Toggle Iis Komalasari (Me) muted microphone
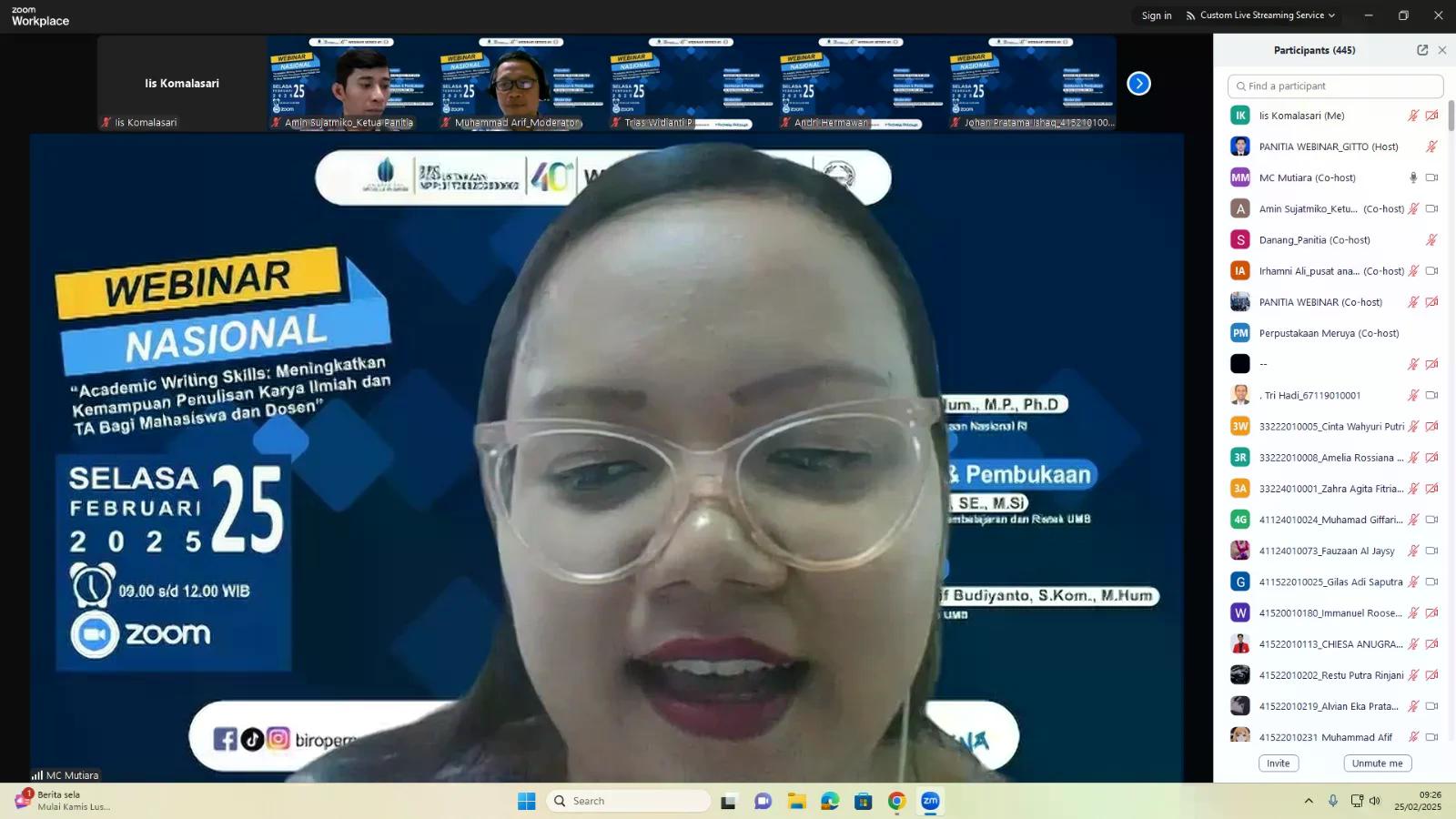 coord(1413,116)
